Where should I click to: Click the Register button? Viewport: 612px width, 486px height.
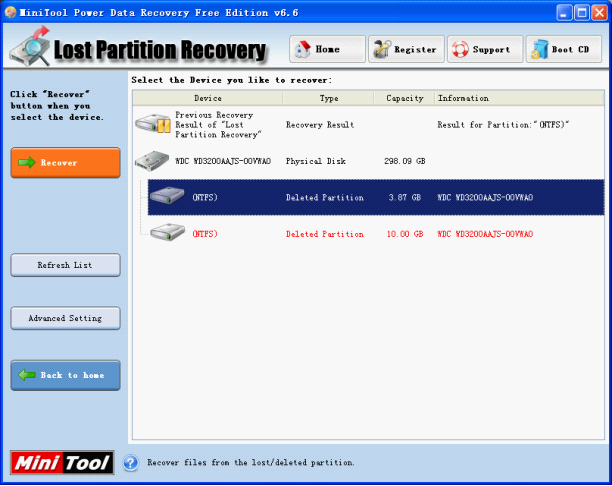pyautogui.click(x=406, y=49)
